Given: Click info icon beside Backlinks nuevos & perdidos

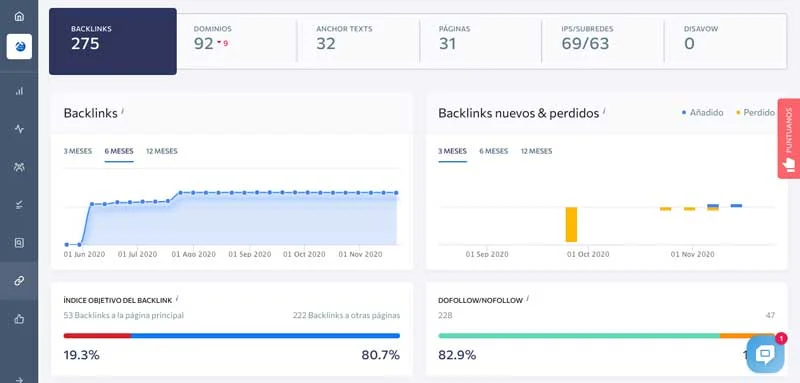Looking at the screenshot, I should 604,110.
